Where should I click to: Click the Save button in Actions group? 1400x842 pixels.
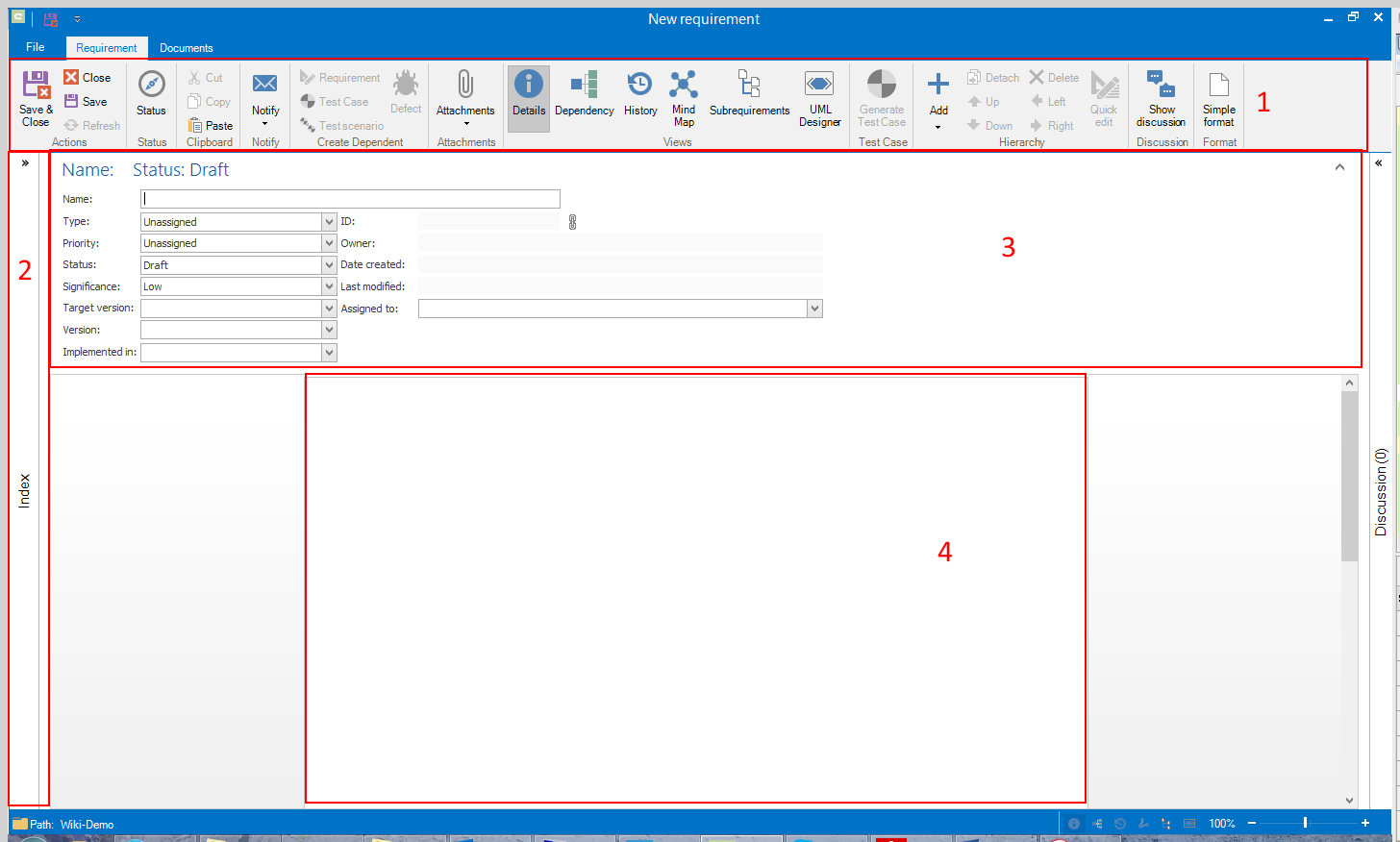(x=86, y=102)
